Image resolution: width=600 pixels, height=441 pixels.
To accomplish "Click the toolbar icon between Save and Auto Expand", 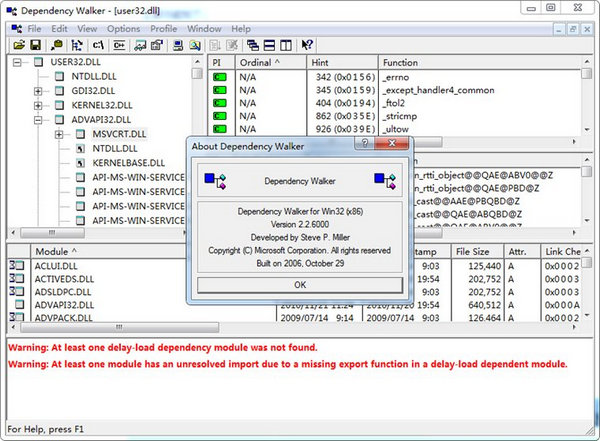I will pos(57,45).
